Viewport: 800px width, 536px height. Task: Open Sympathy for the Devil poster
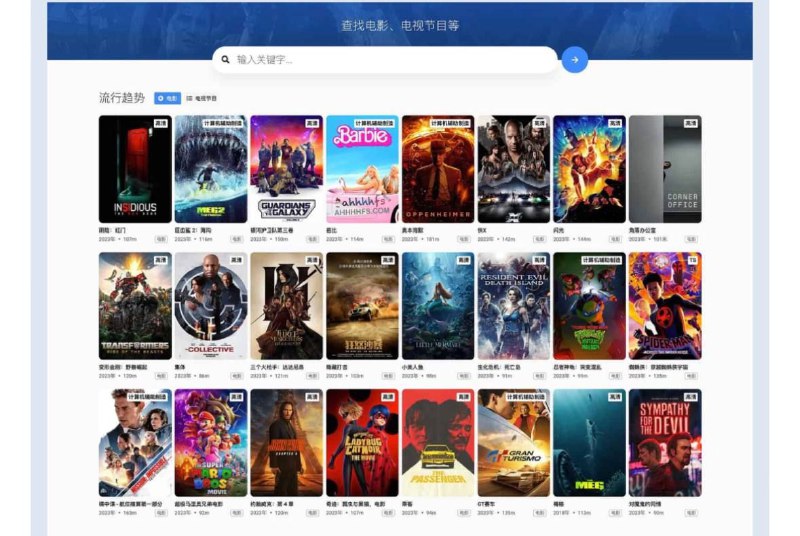[665, 443]
